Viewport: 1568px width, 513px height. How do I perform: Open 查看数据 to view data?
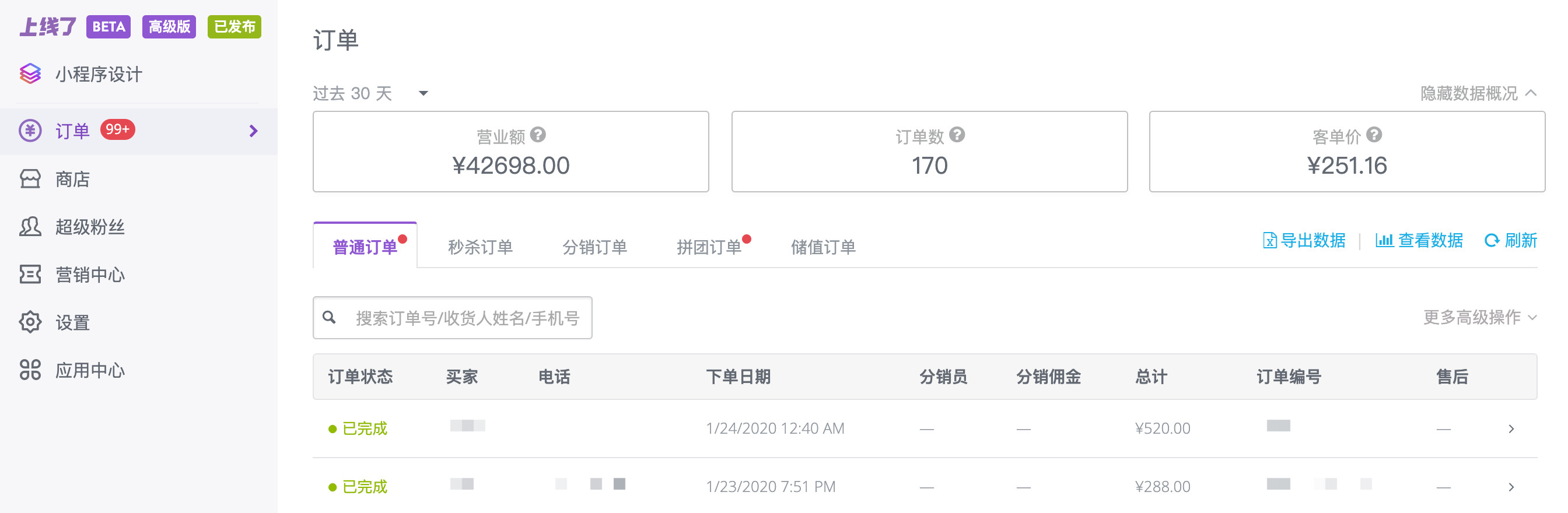(x=1419, y=240)
